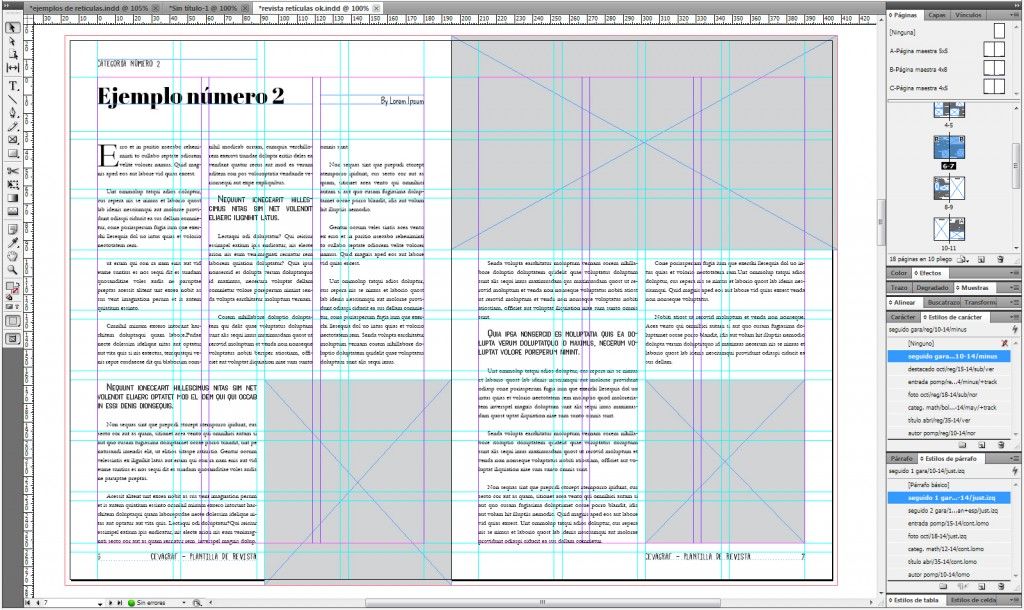Image resolution: width=1024 pixels, height=610 pixels.
Task: Select the Hand tool
Action: tap(12, 256)
